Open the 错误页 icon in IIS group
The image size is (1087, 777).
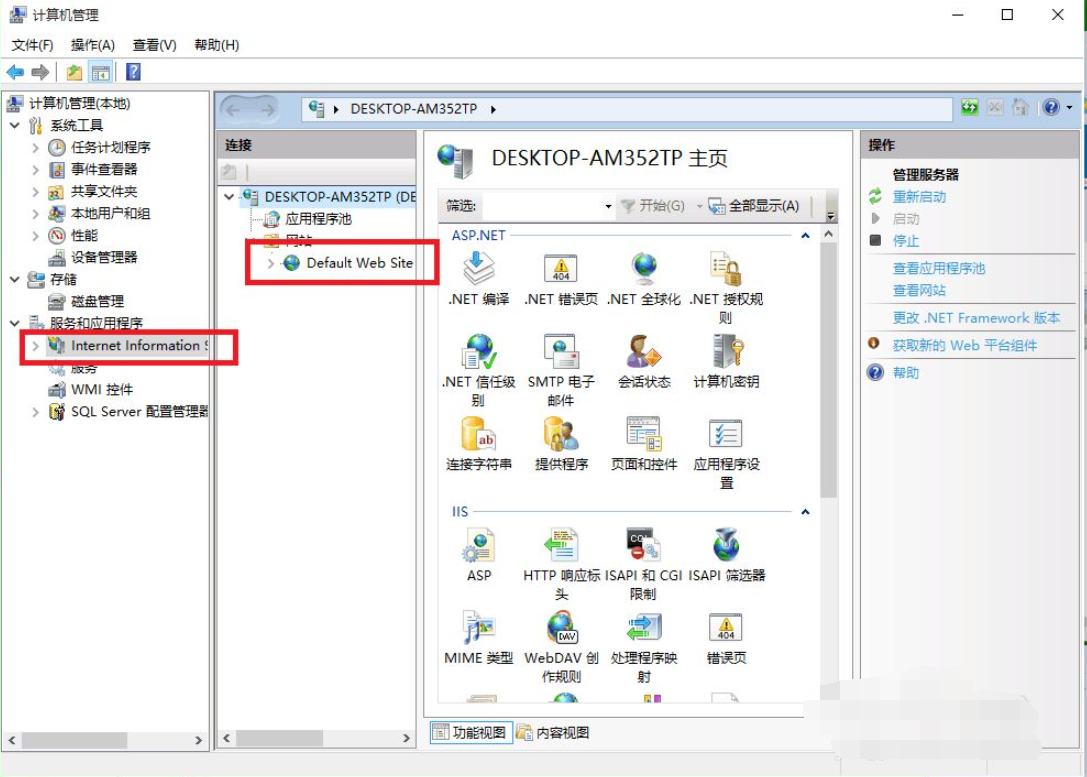pos(726,628)
